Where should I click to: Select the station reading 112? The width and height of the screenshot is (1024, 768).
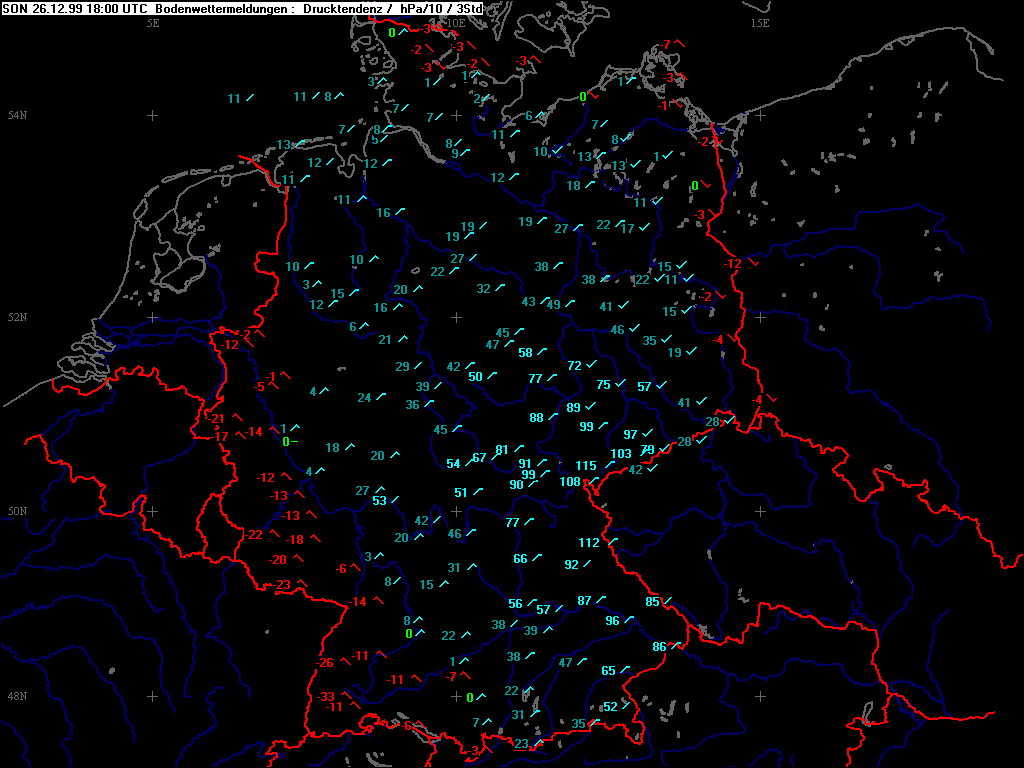point(589,543)
